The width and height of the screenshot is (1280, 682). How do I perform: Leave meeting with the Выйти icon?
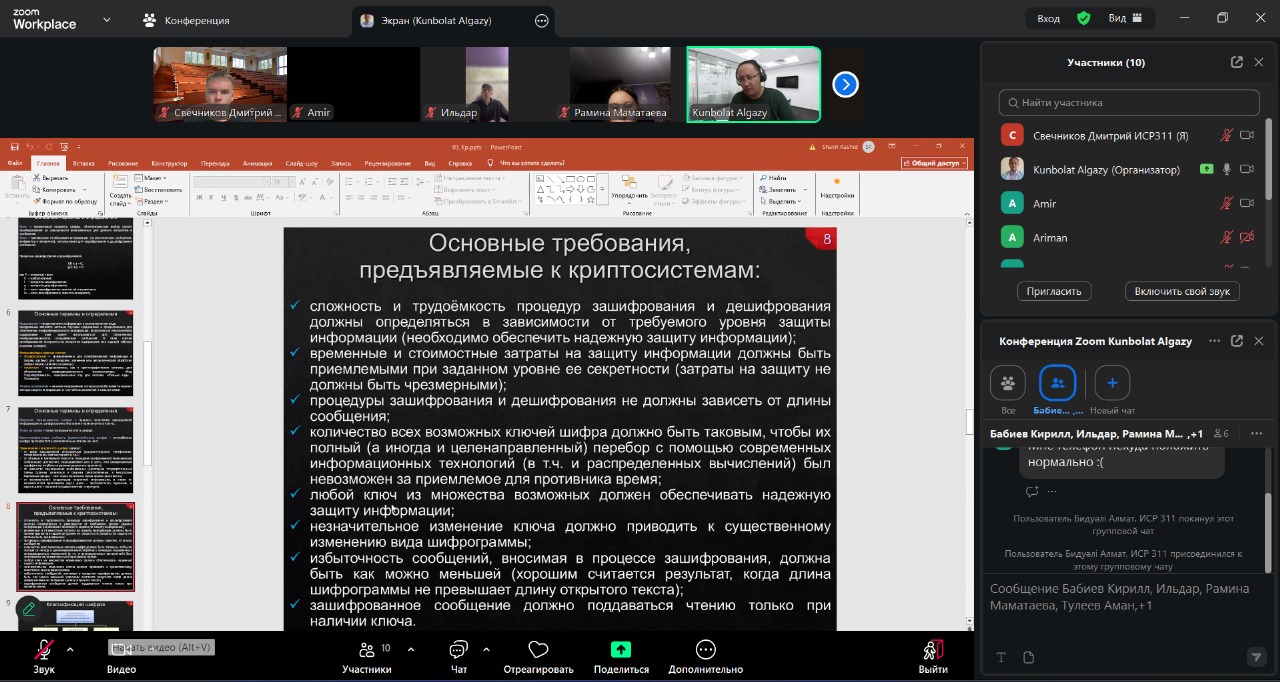(933, 651)
